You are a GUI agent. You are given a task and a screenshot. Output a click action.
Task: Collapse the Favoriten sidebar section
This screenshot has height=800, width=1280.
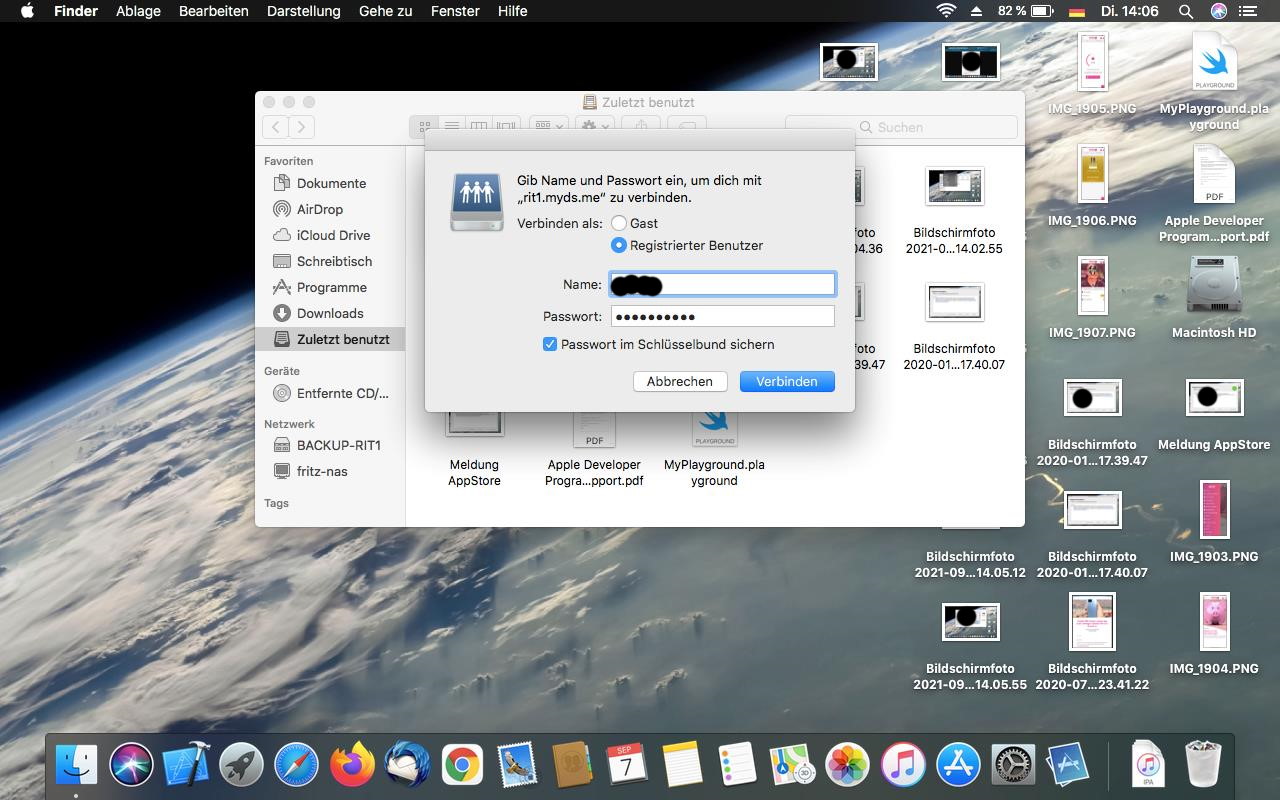click(x=288, y=161)
